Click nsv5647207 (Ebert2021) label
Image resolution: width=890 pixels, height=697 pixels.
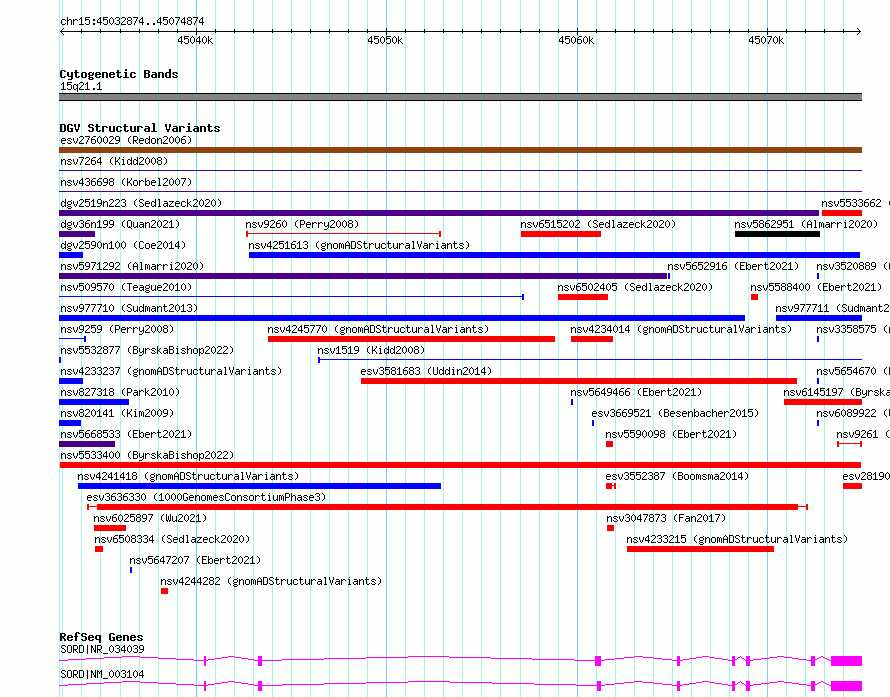pos(195,560)
